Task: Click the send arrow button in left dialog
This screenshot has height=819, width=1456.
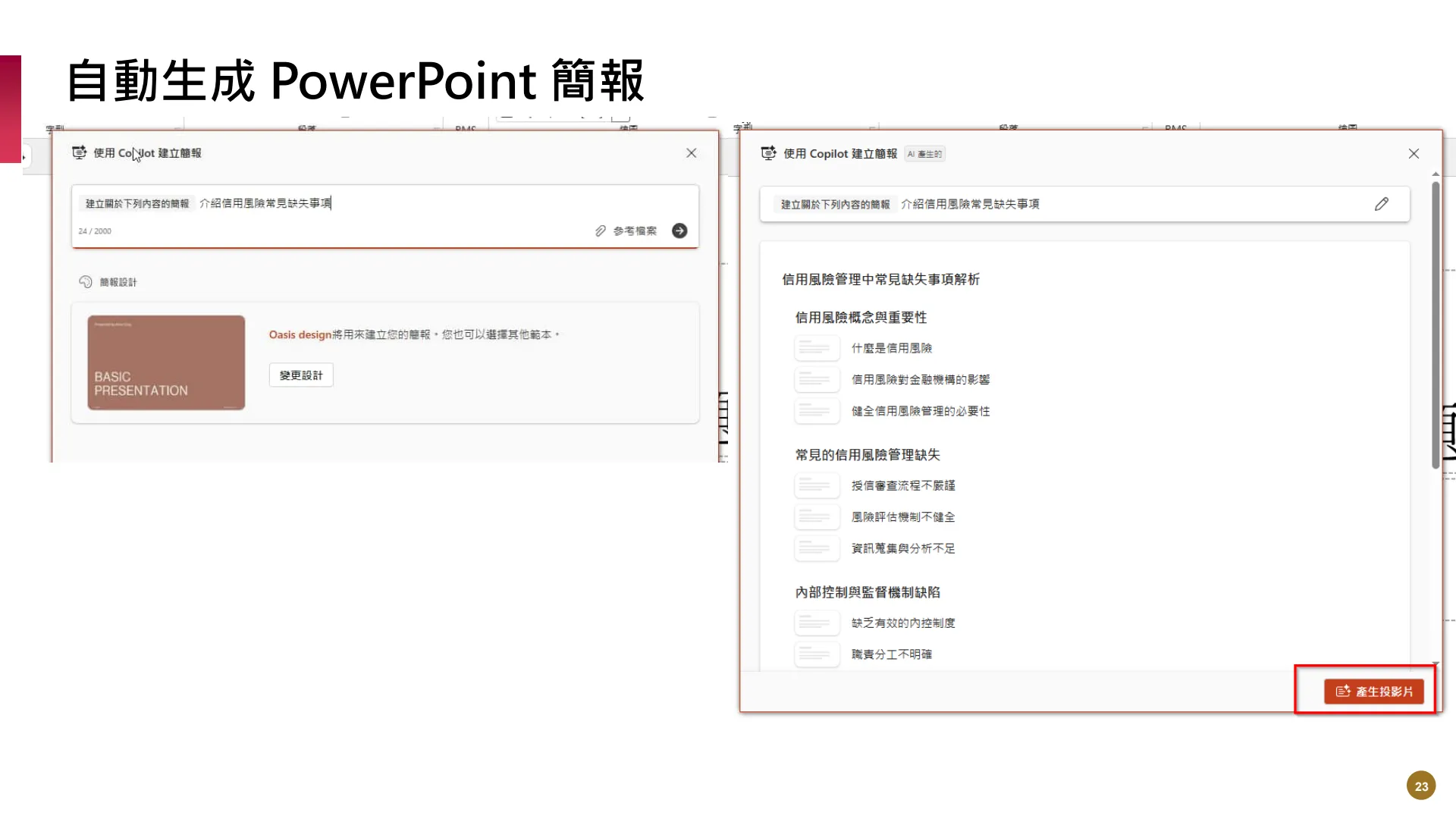Action: [x=679, y=231]
